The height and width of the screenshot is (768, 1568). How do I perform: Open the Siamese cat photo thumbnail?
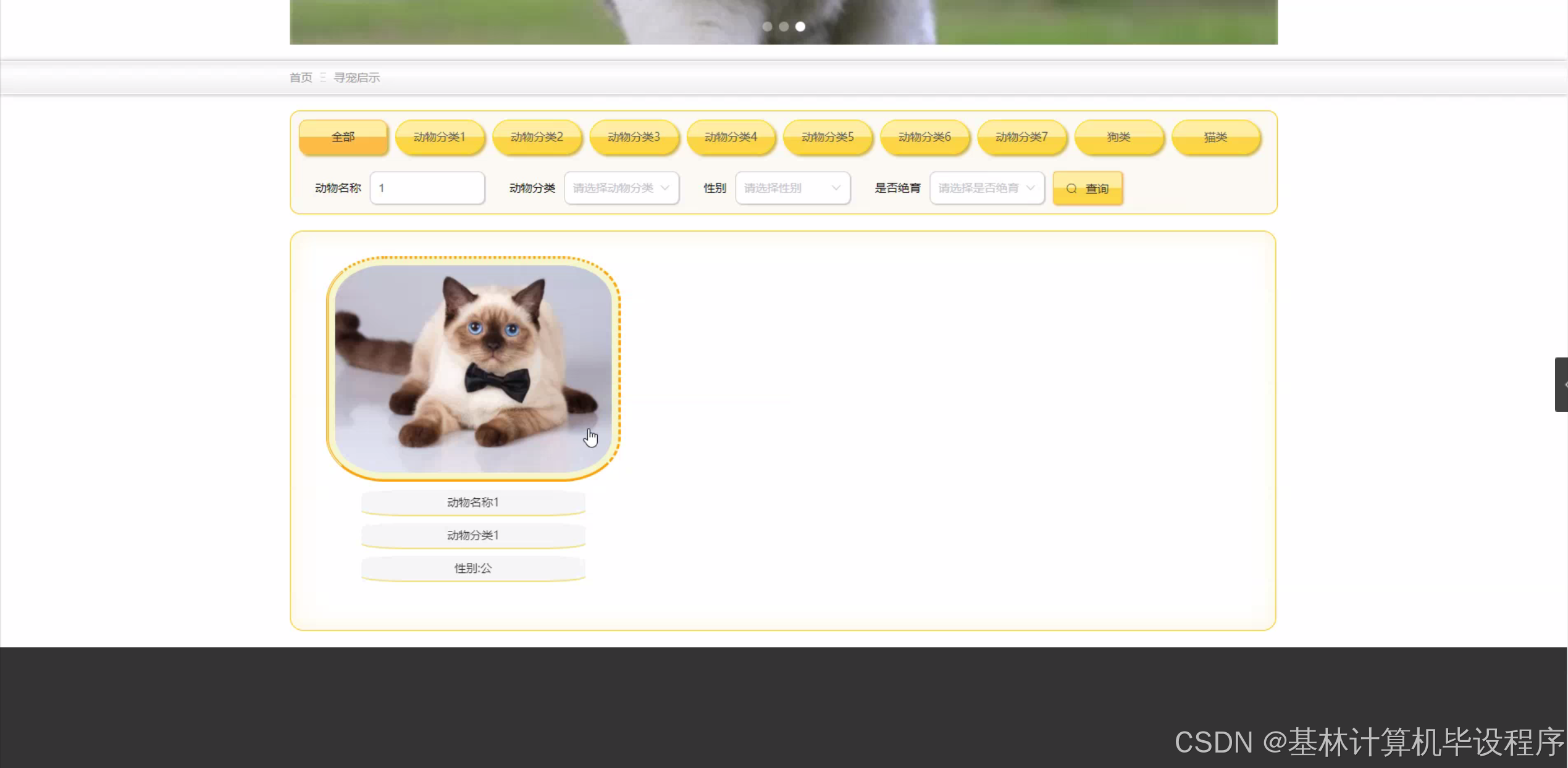473,369
